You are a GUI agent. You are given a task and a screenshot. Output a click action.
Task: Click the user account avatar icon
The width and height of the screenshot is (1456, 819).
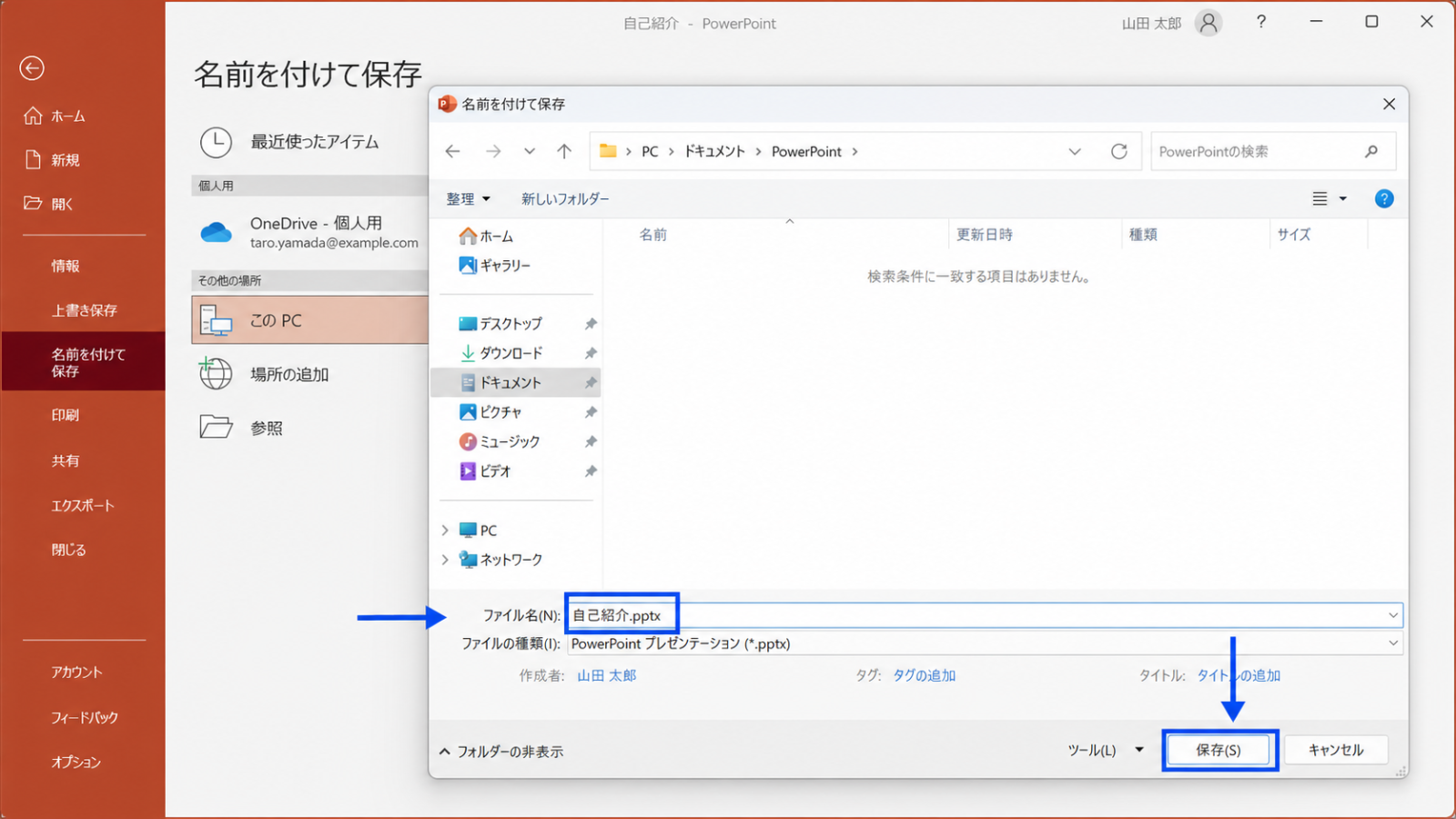(1208, 23)
